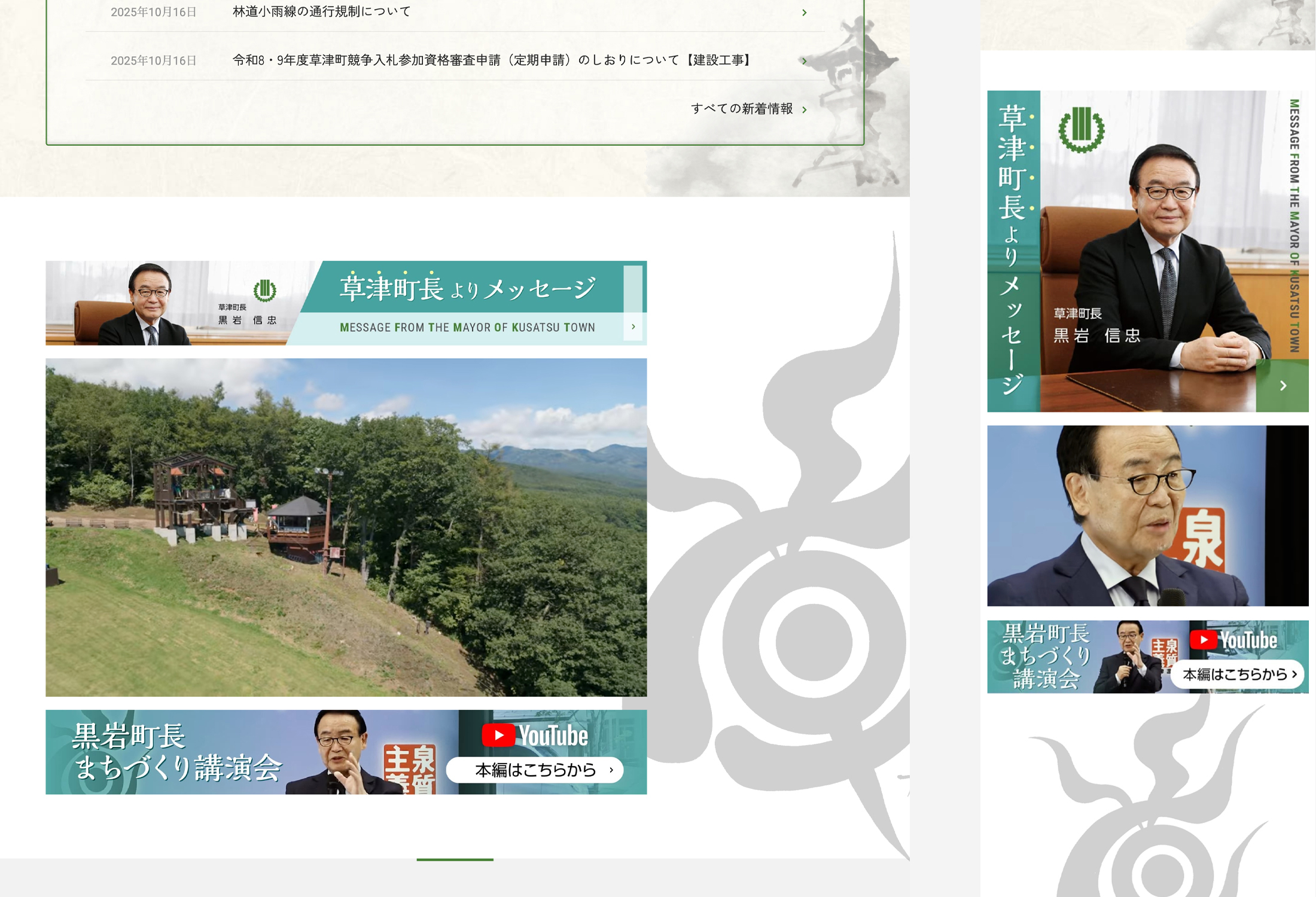
Task: Click the small arrow on the wide mayor banner
Action: tap(633, 327)
